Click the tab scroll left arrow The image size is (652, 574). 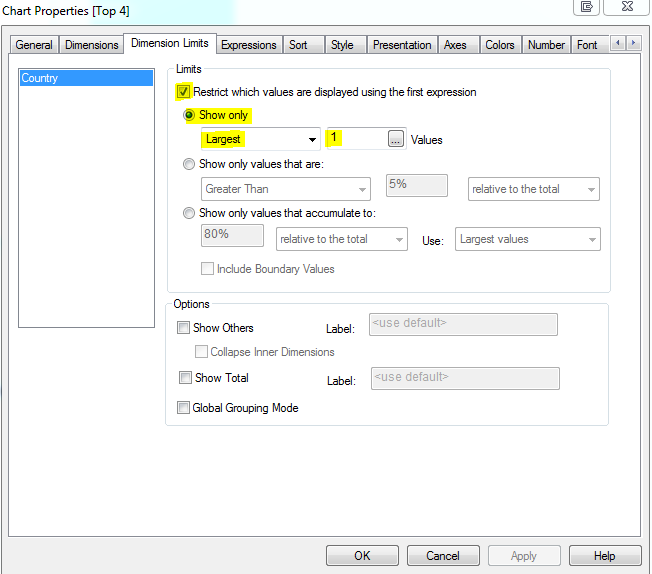(x=618, y=43)
